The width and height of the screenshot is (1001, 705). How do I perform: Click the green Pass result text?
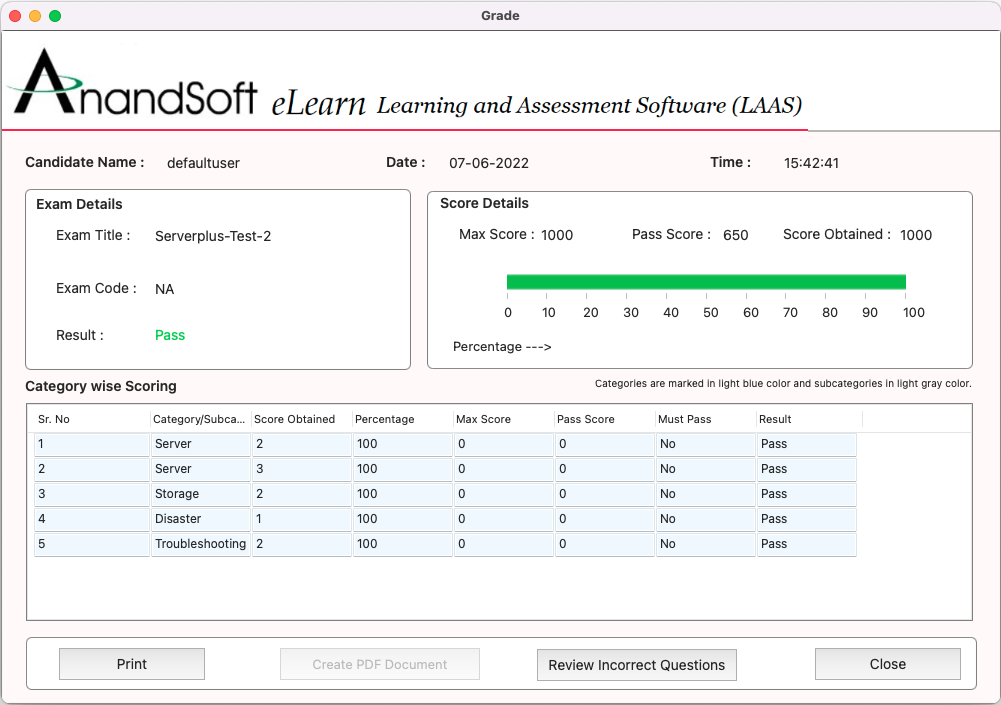coord(169,335)
